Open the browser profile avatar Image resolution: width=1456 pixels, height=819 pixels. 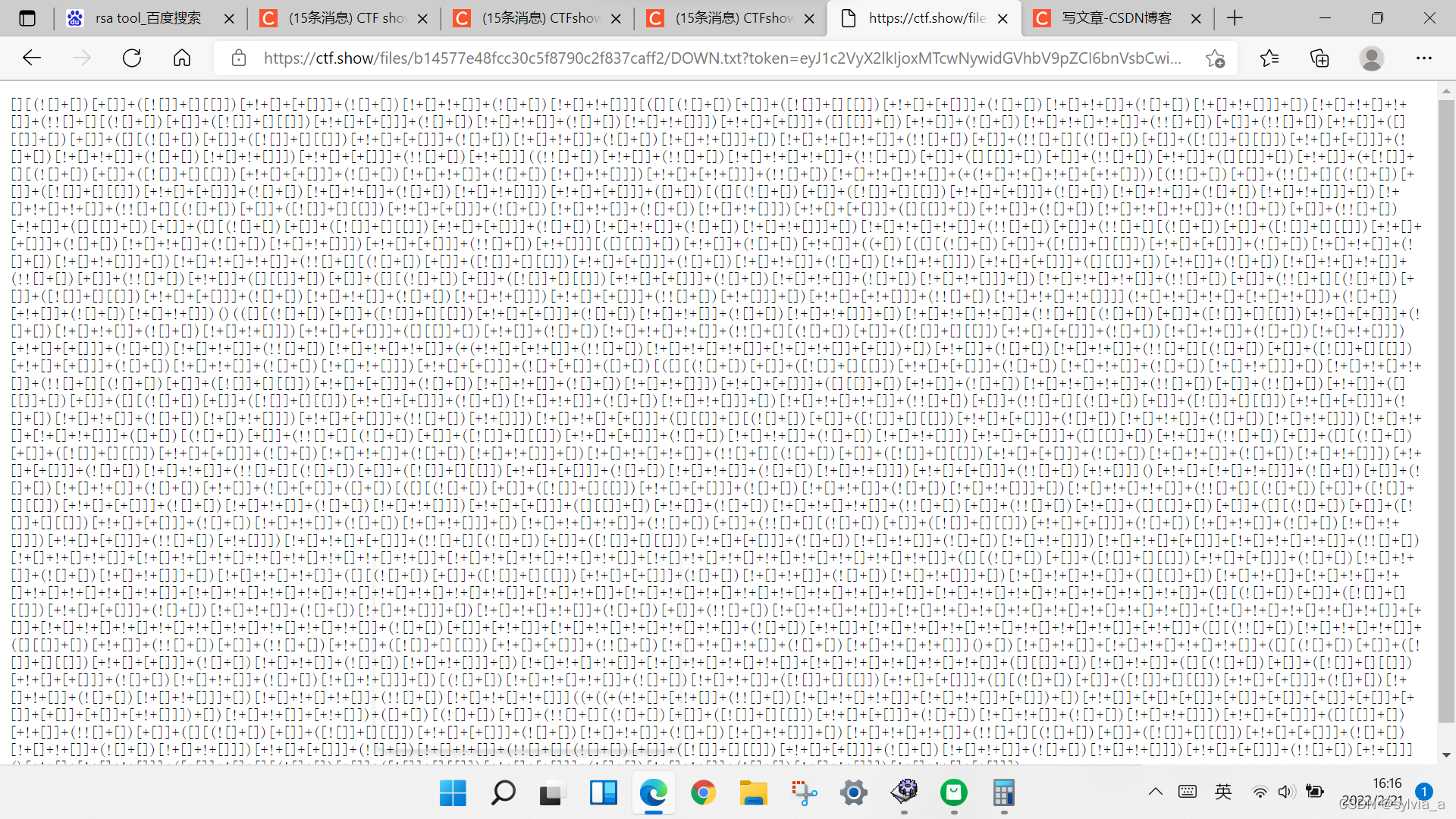click(x=1371, y=58)
